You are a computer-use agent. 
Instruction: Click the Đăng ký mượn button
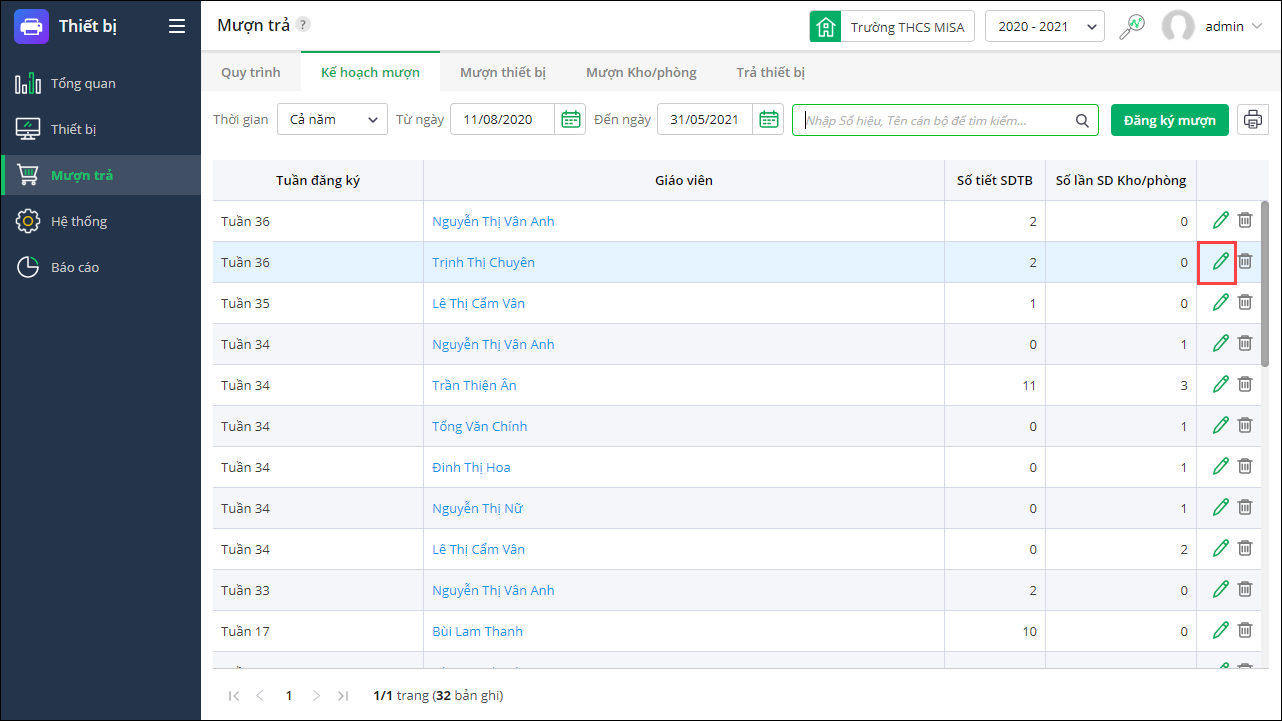pyautogui.click(x=1169, y=120)
